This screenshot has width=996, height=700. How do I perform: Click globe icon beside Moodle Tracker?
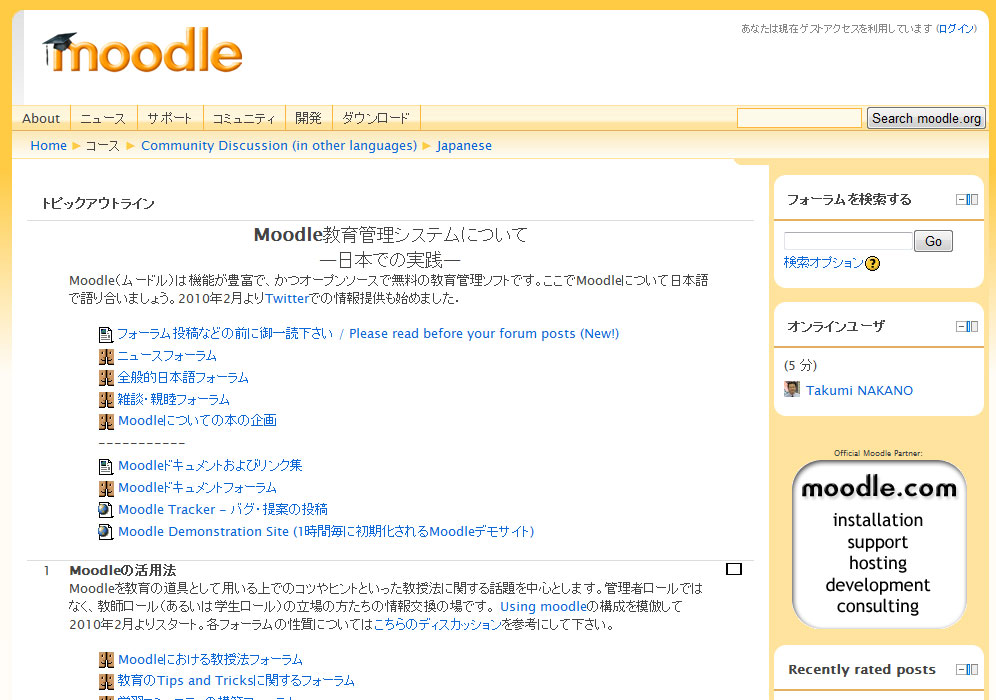pos(105,510)
